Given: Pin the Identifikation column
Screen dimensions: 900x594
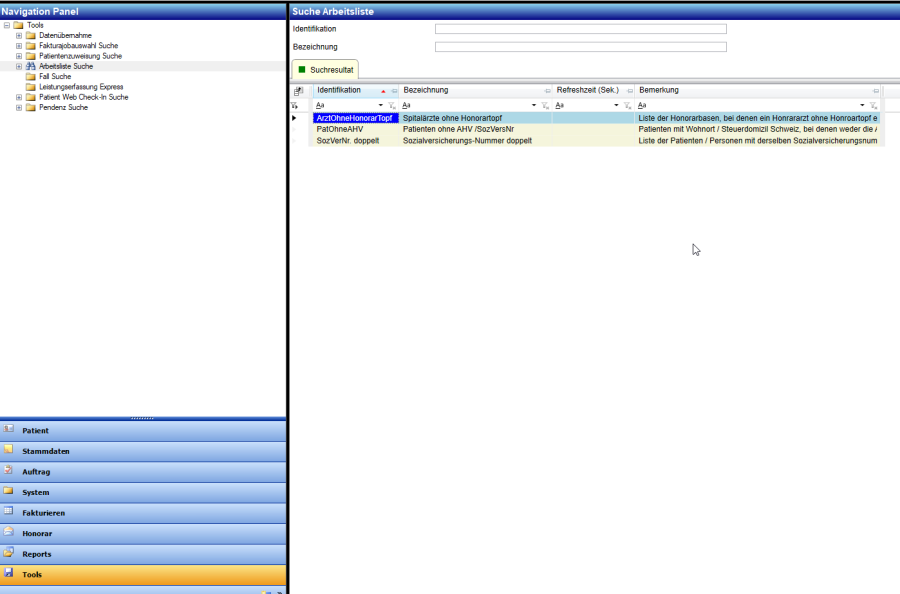Looking at the screenshot, I should tap(394, 91).
